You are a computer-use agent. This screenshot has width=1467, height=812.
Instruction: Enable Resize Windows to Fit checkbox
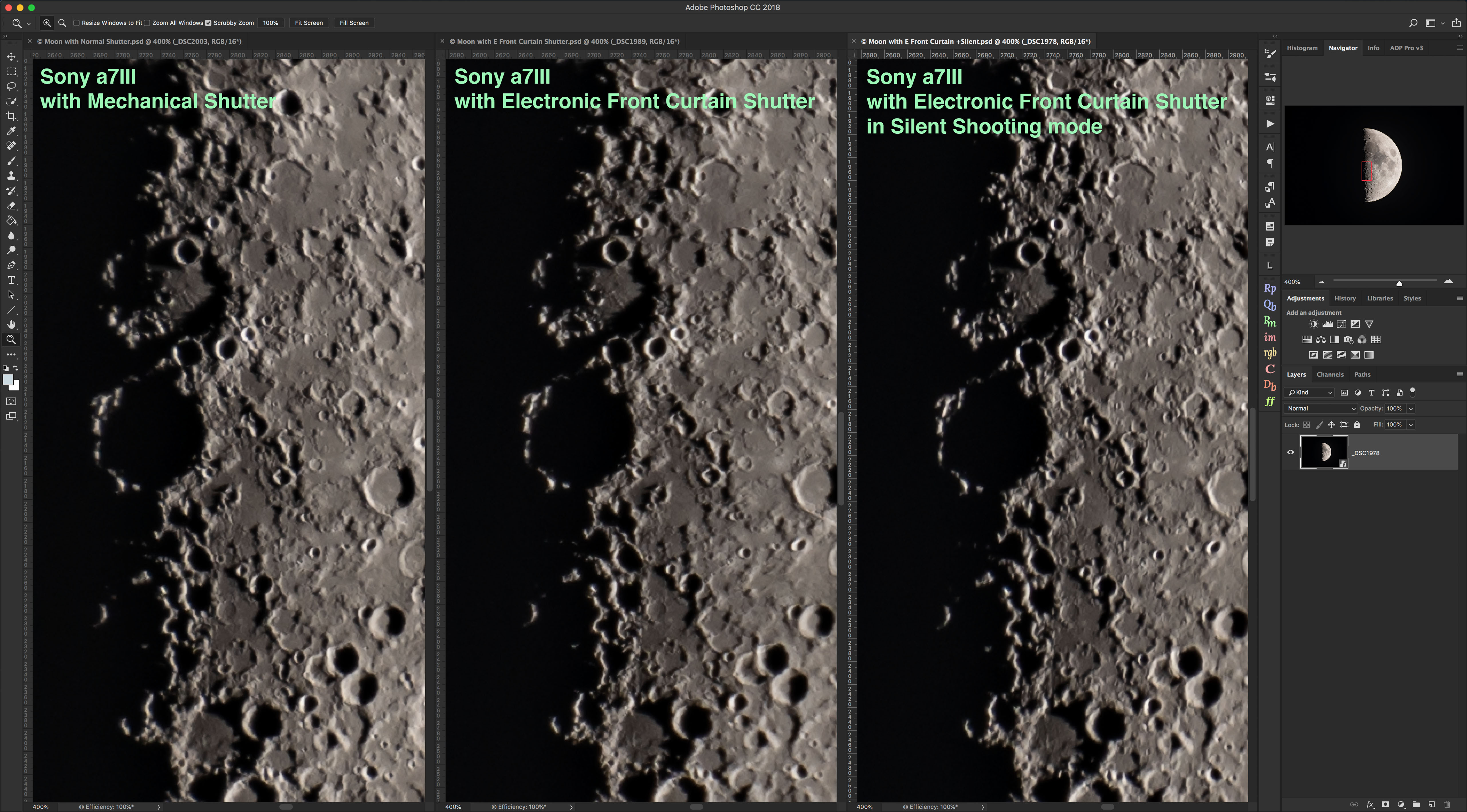[76, 23]
